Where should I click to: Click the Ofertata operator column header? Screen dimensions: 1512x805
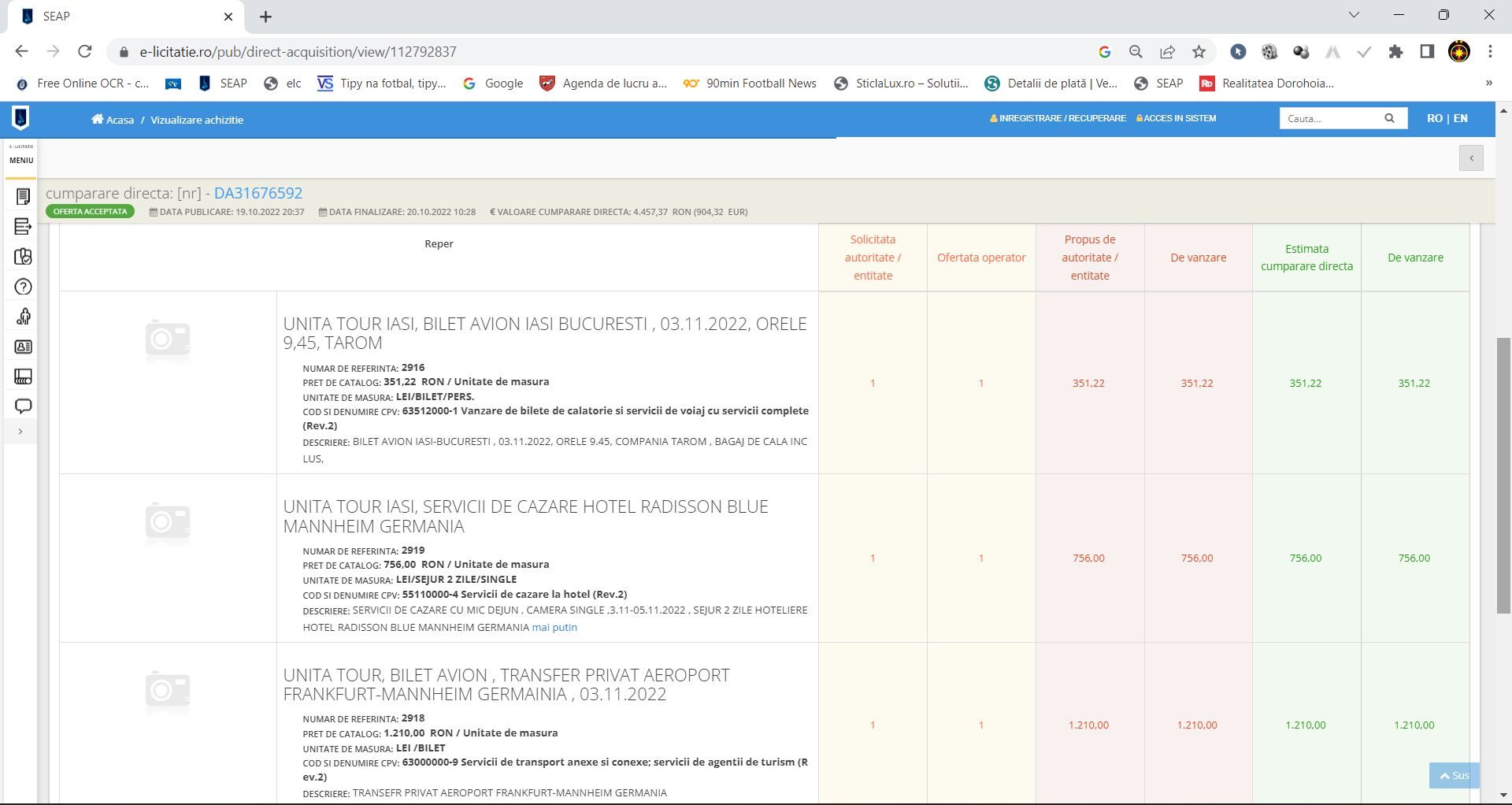(981, 258)
